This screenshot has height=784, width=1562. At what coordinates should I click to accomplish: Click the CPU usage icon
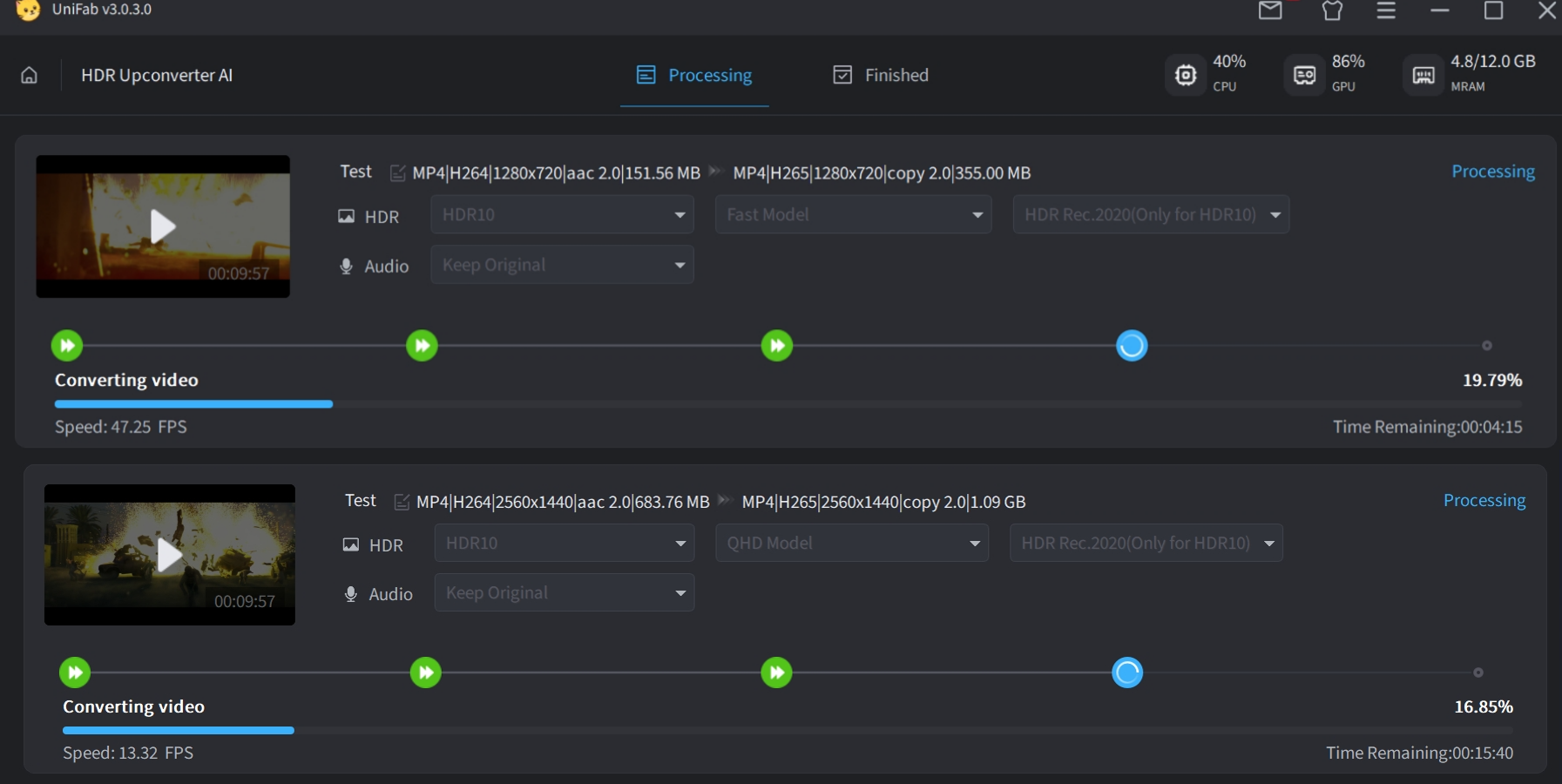(1186, 76)
